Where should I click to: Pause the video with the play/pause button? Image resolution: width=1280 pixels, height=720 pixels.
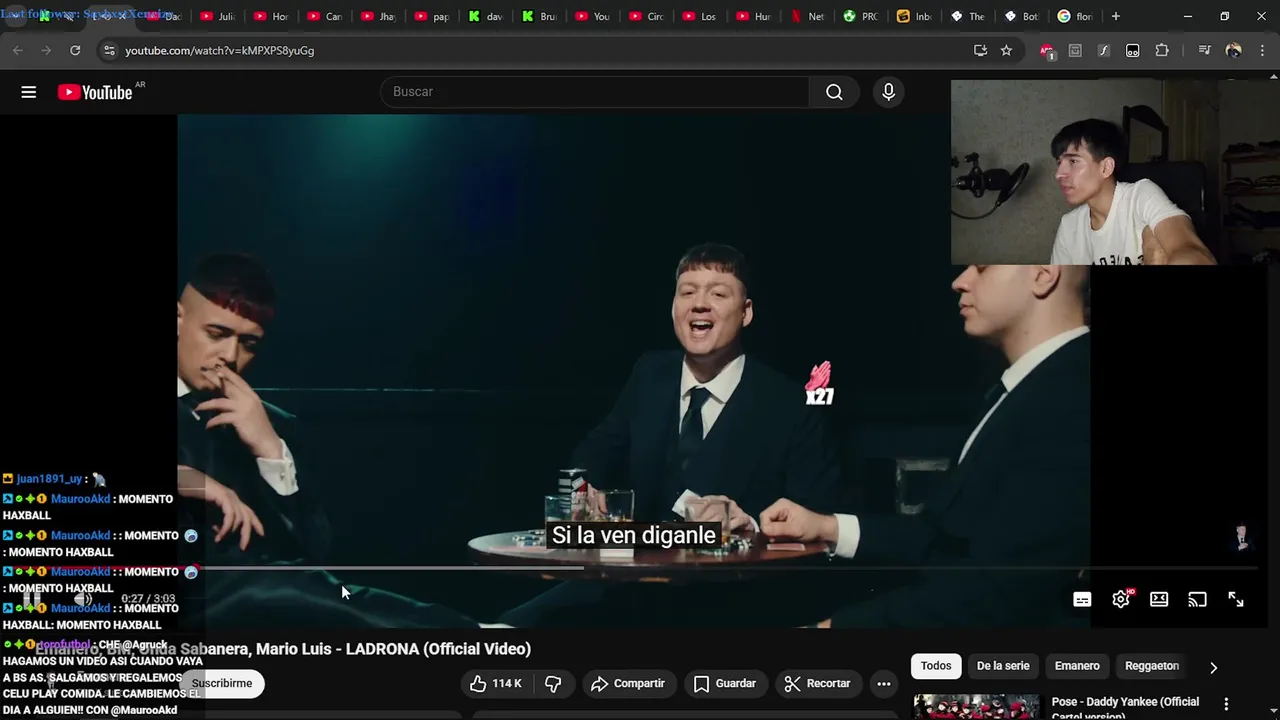coord(33,599)
